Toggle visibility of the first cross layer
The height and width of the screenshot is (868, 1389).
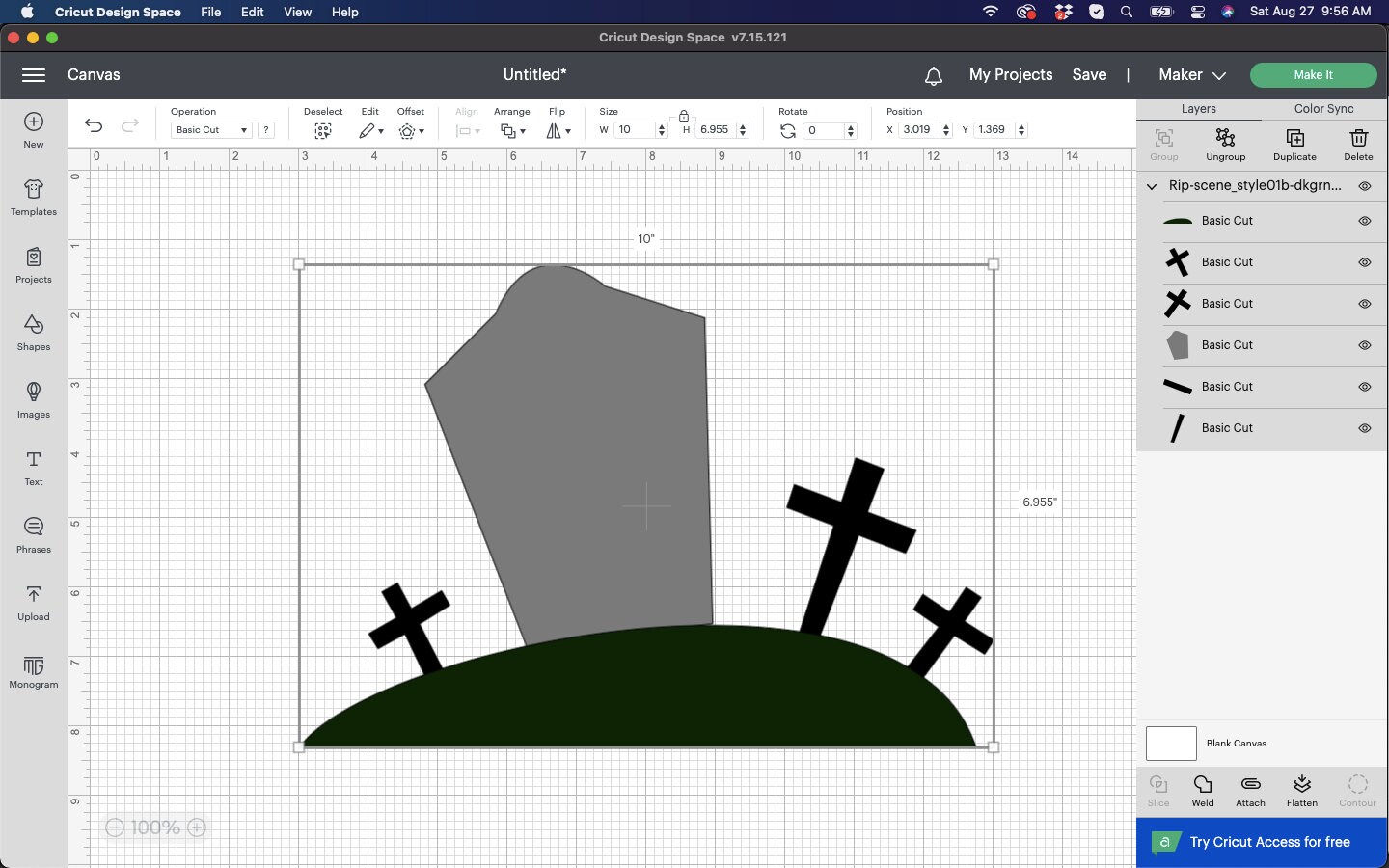1365,262
